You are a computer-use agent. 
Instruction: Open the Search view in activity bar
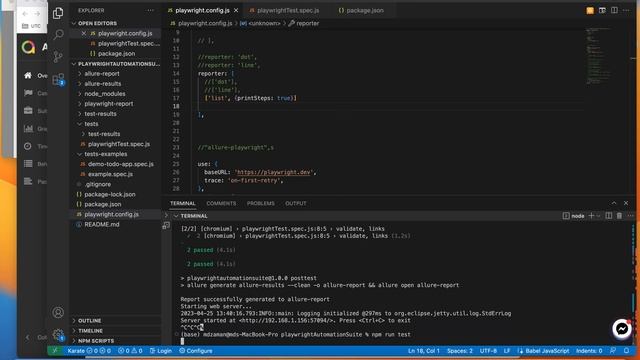[58, 34]
